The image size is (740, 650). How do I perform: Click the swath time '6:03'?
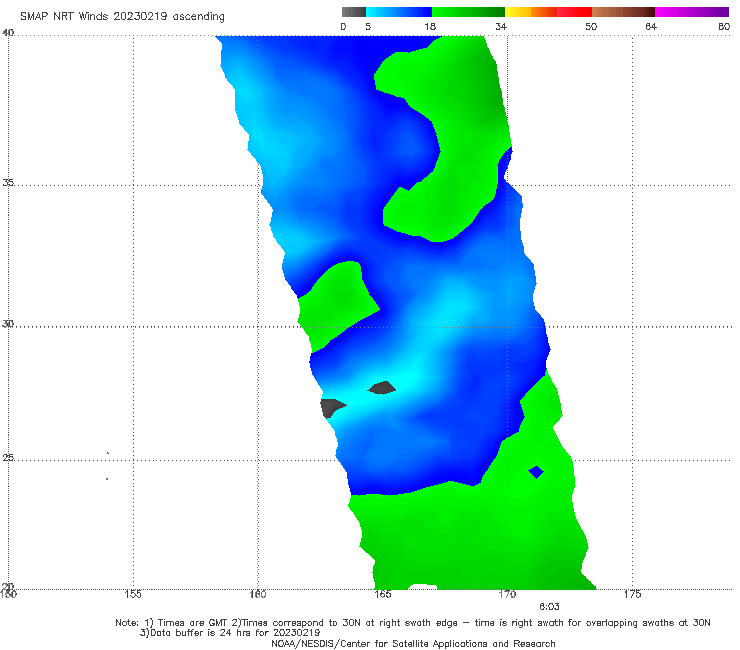click(x=549, y=607)
